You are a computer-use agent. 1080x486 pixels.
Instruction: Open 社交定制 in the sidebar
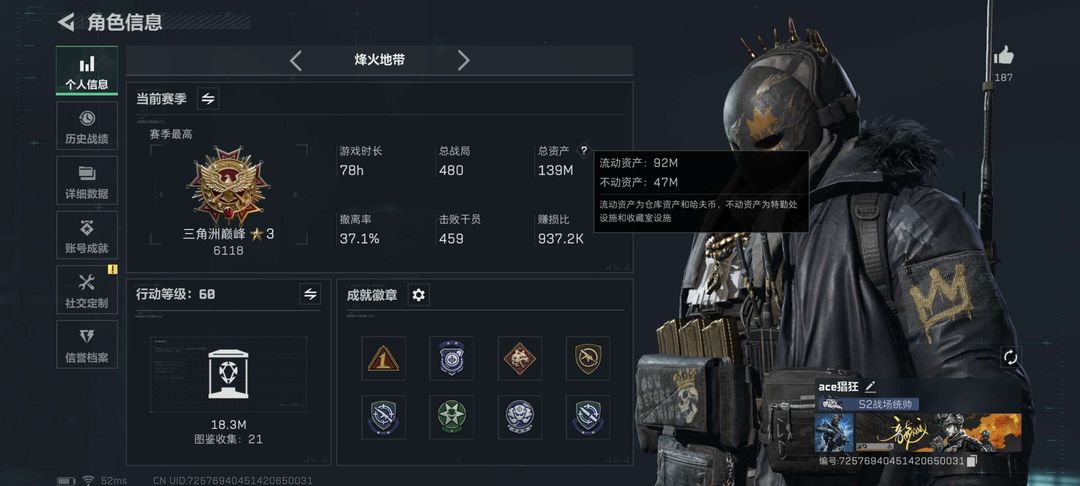coord(87,290)
